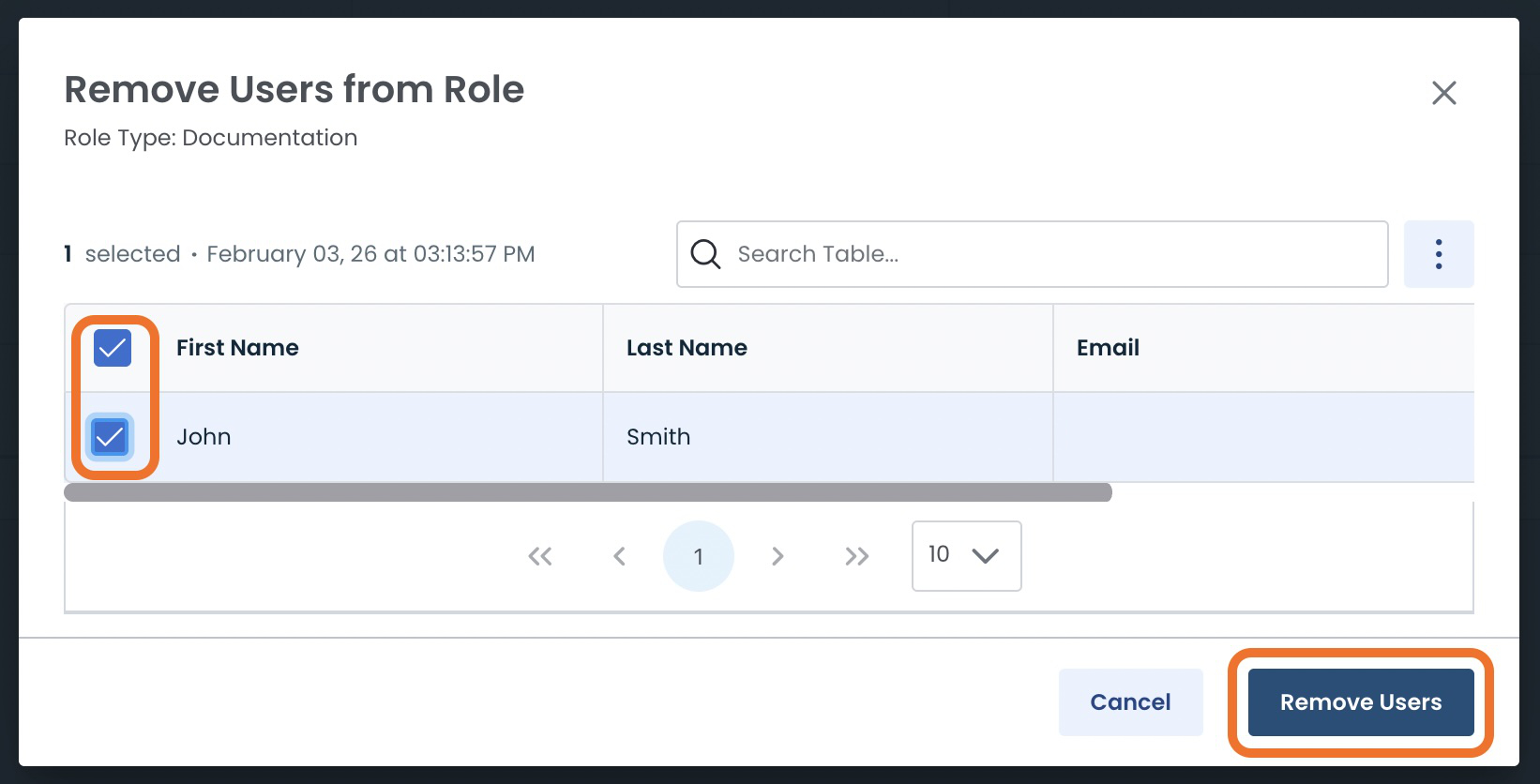Click the horizontal table scrollbar
Viewport: 1540px width, 784px height.
point(588,492)
